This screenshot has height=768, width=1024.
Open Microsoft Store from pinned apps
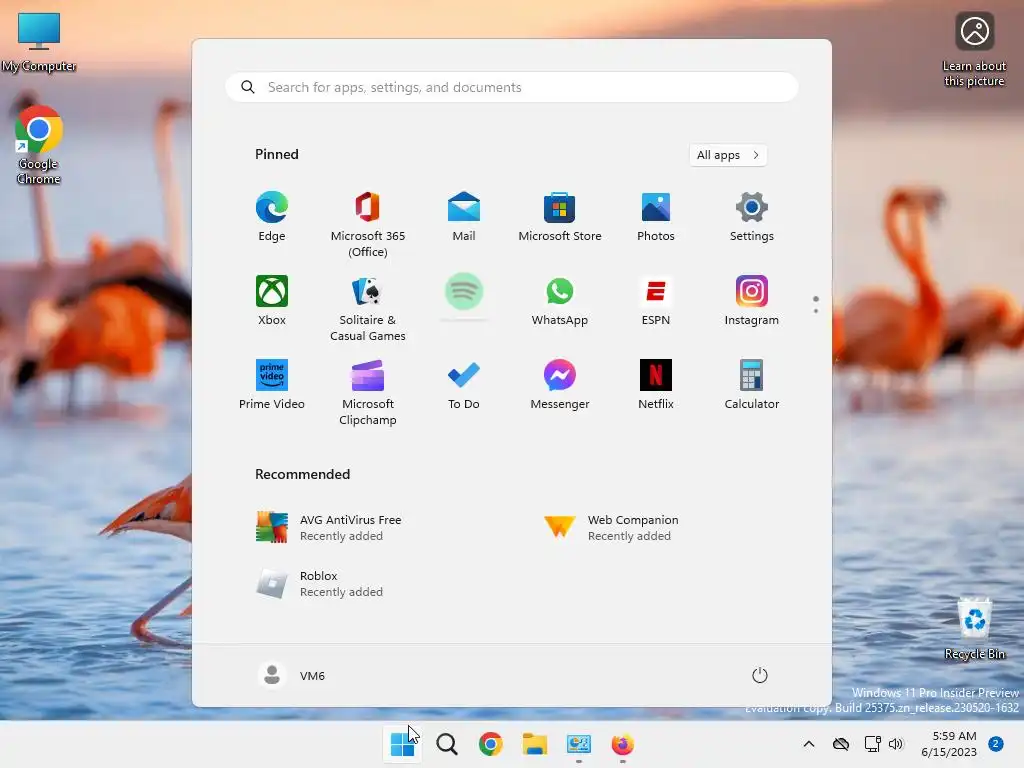coord(560,217)
